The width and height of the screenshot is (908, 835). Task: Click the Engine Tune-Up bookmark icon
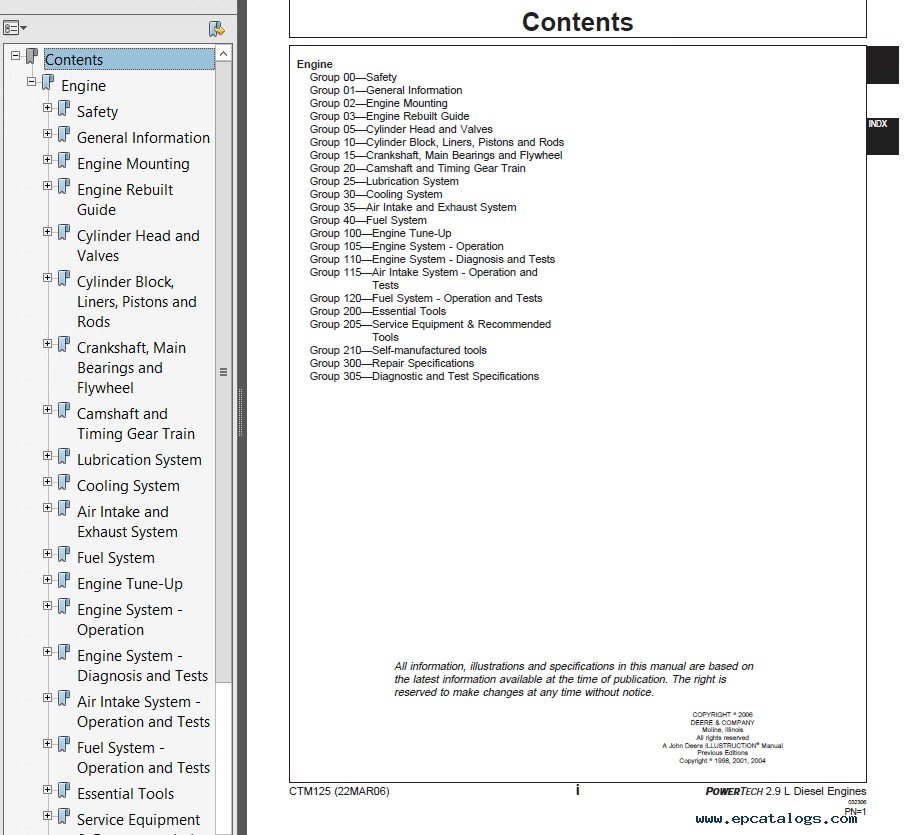pos(64,580)
